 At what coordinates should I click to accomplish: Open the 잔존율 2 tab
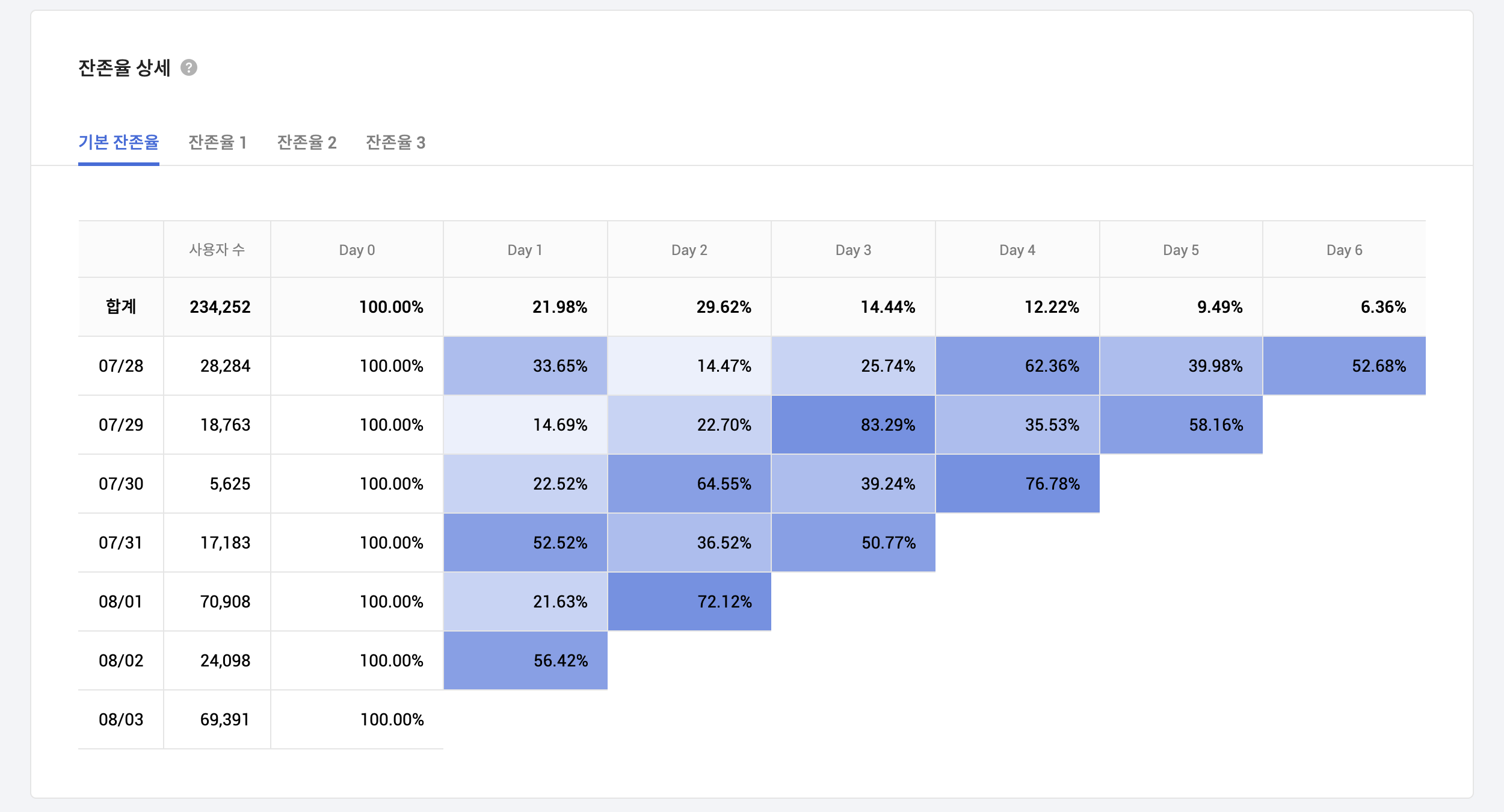pos(306,143)
